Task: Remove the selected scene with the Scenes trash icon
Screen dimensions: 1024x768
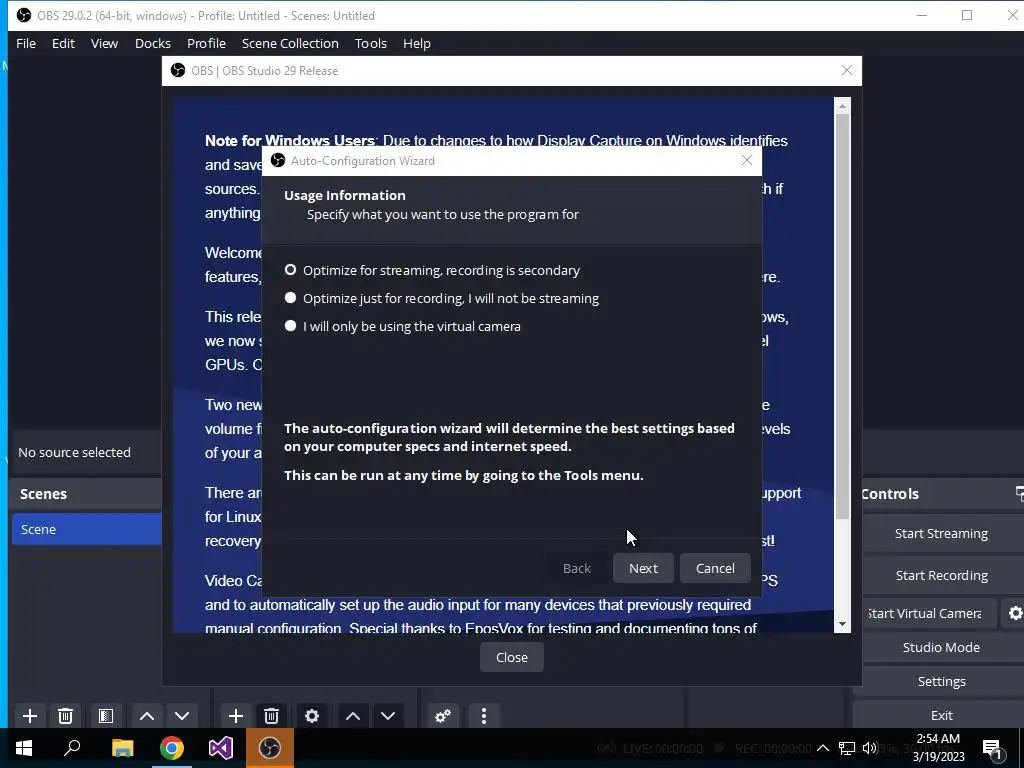Action: tap(65, 716)
